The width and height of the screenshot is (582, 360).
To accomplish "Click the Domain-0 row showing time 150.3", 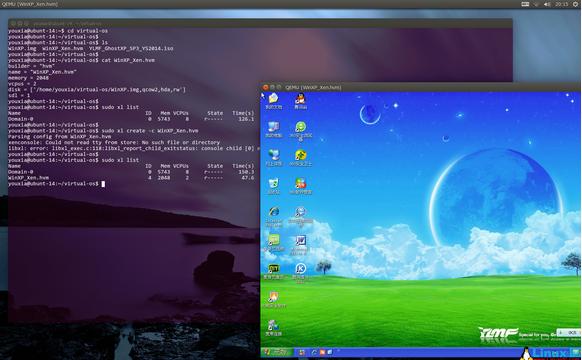I will (131, 172).
